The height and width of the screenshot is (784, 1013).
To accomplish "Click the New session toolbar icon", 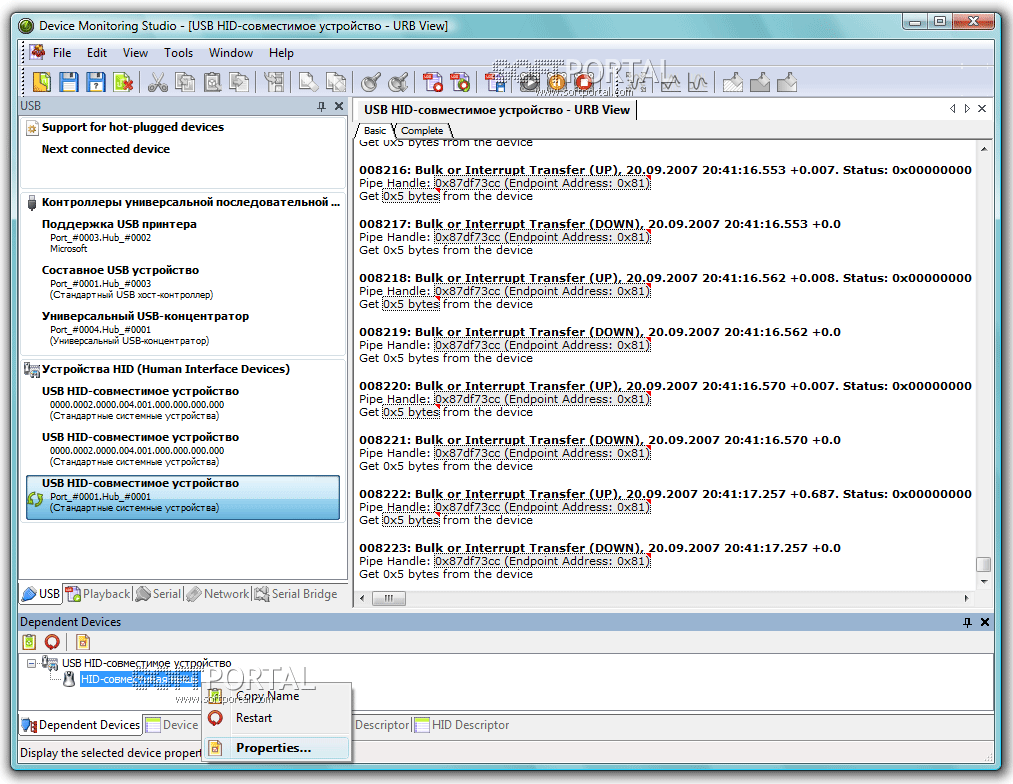I will pyautogui.click(x=42, y=82).
